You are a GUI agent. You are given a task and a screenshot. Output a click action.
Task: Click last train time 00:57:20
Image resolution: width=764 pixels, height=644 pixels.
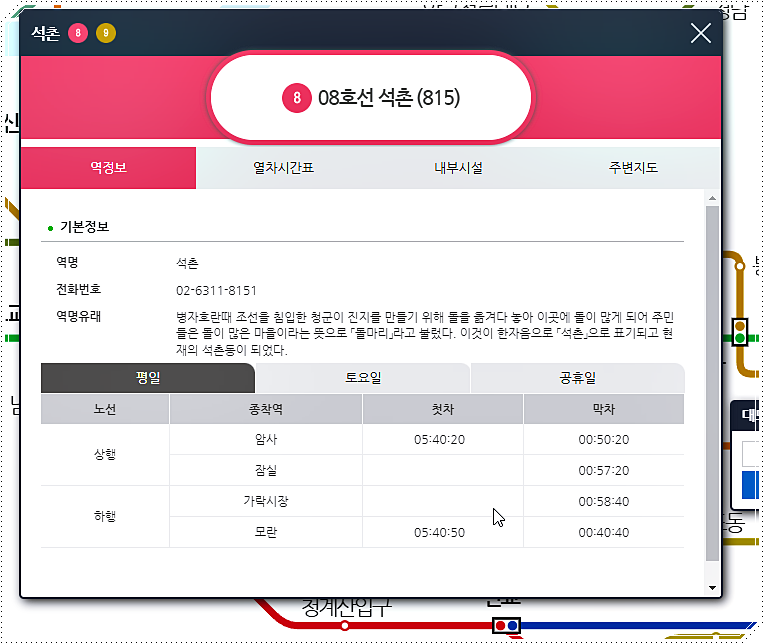(x=604, y=471)
